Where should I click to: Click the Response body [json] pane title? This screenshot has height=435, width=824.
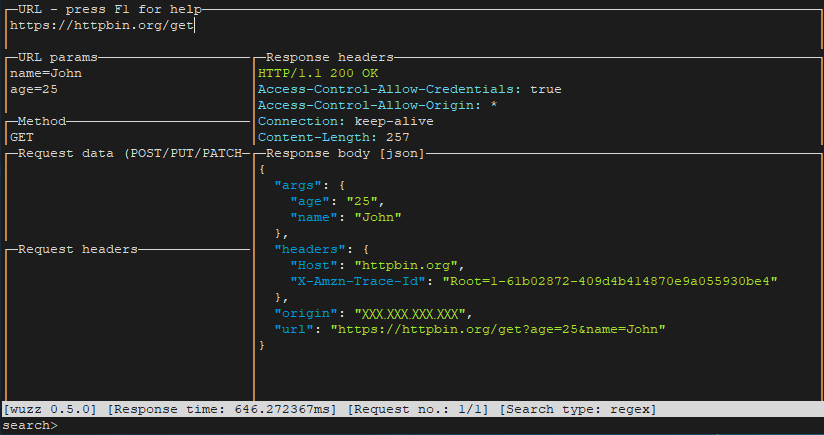(x=346, y=153)
